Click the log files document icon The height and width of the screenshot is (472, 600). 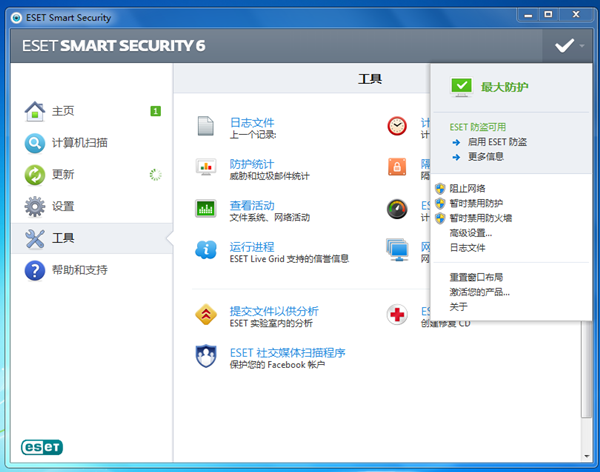point(206,126)
